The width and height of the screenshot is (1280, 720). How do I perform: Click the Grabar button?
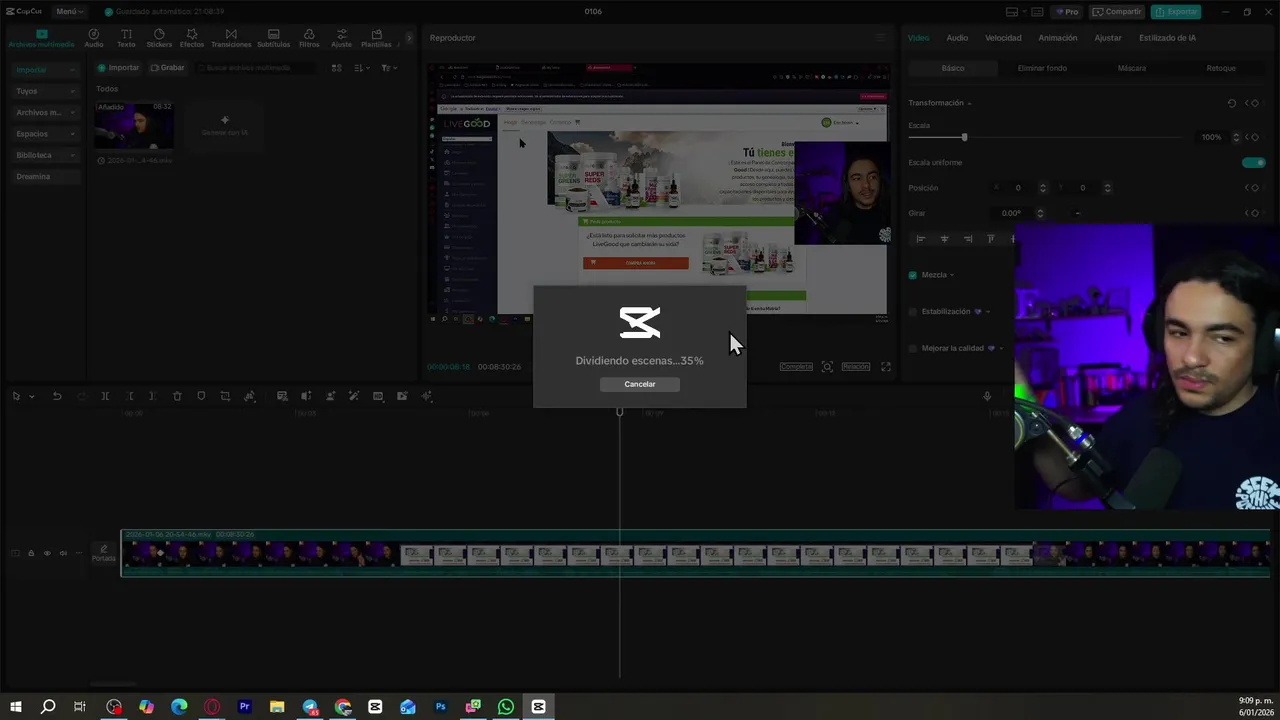coord(167,68)
